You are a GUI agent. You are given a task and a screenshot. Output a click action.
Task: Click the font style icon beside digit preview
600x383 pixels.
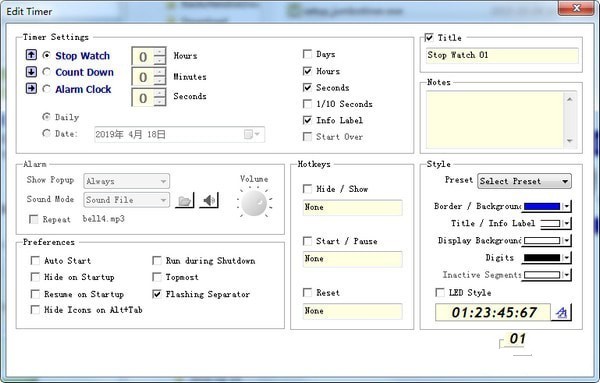[x=561, y=312]
